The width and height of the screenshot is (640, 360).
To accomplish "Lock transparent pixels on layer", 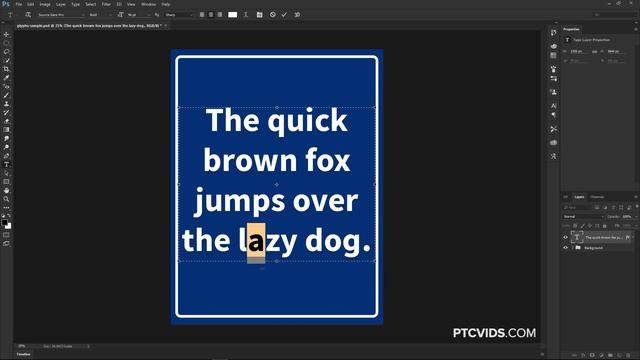I will [x=575, y=226].
